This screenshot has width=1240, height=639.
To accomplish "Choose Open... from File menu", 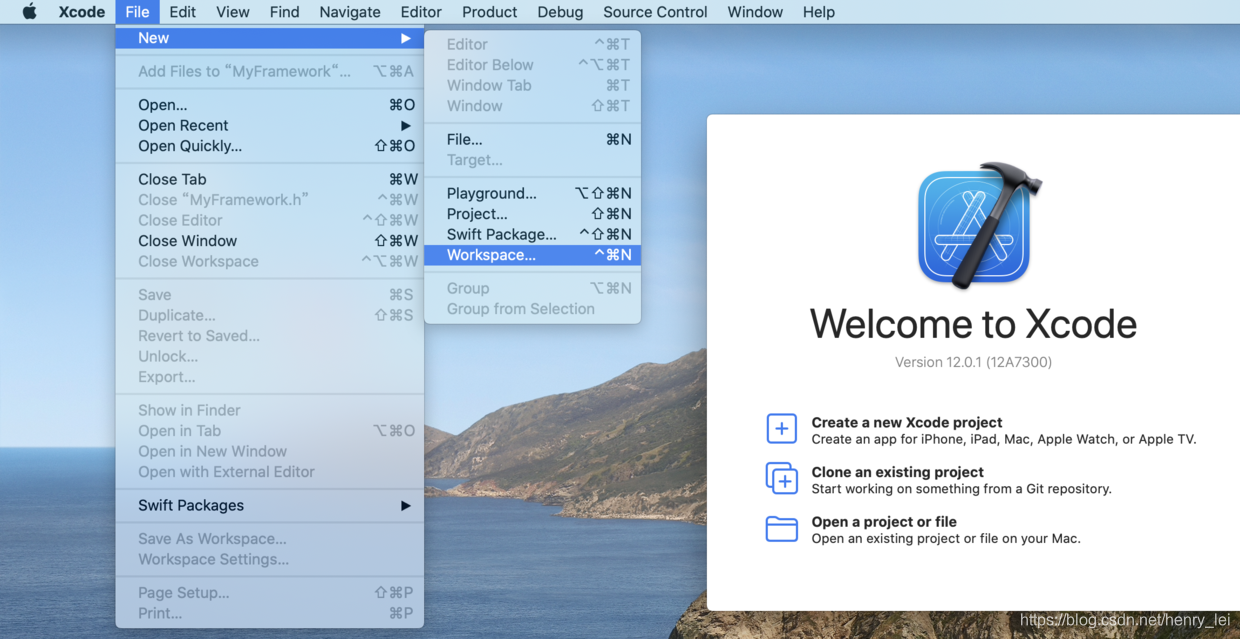I will point(269,105).
